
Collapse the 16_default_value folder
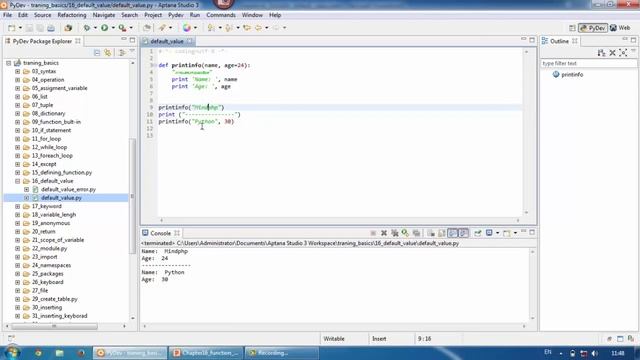(x=18, y=181)
